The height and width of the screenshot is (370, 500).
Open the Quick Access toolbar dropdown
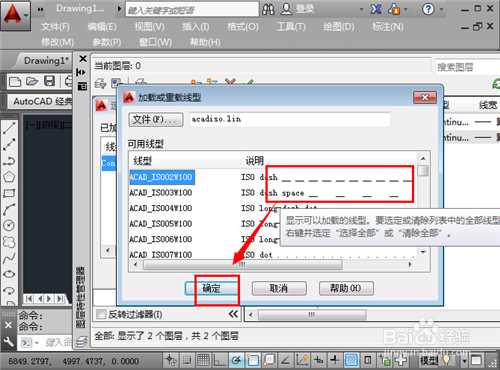click(x=40, y=9)
